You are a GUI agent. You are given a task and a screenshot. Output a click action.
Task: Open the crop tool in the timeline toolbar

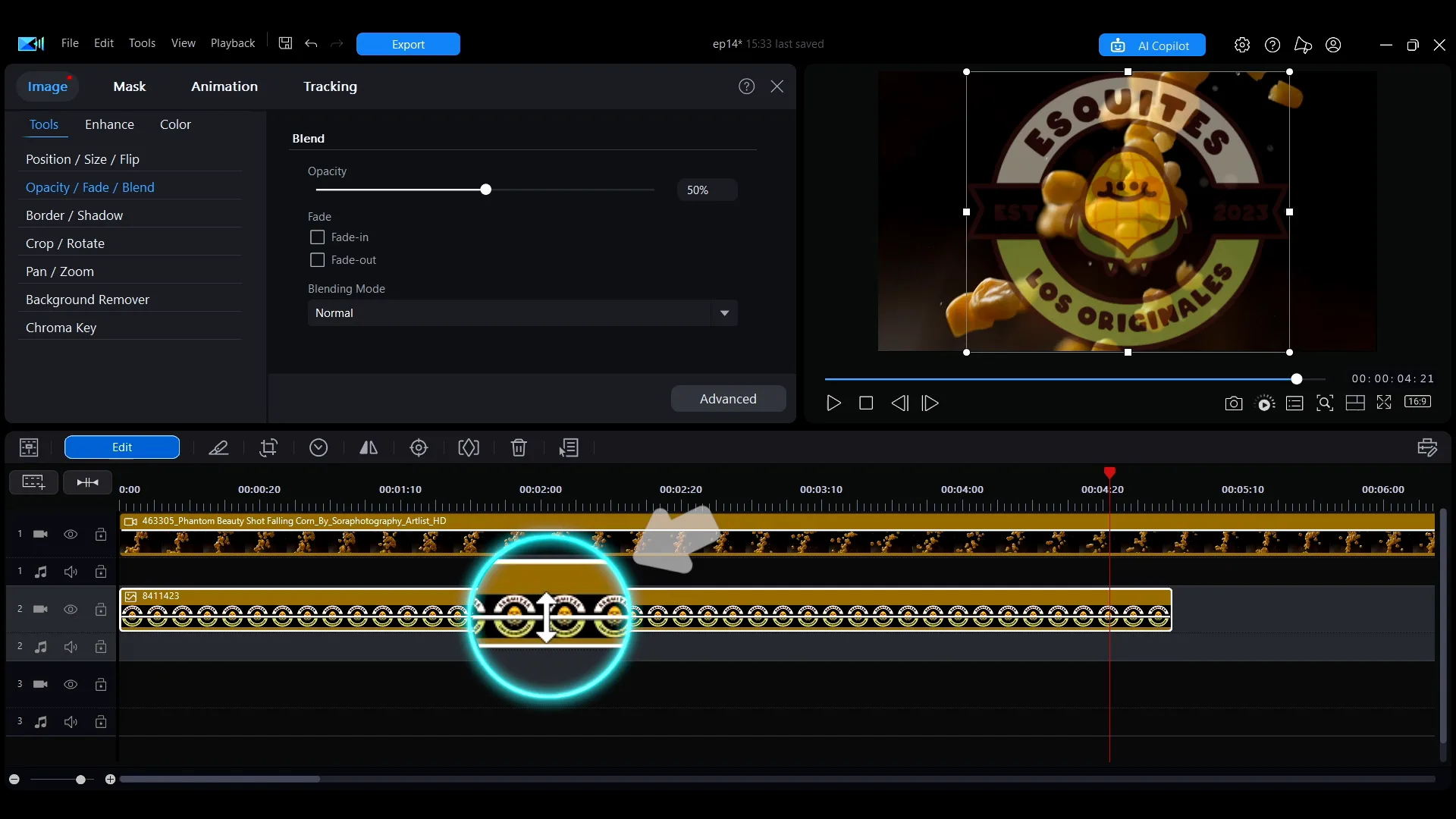pyautogui.click(x=268, y=447)
